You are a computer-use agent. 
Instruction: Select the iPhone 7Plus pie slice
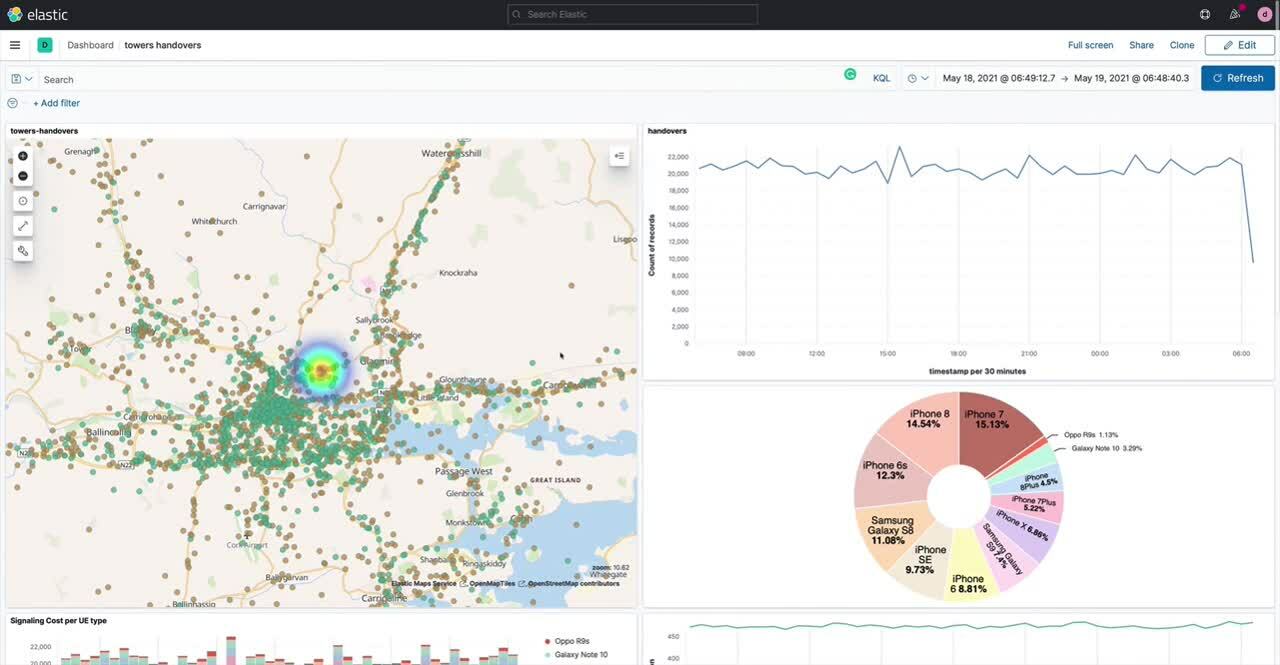(x=1035, y=504)
